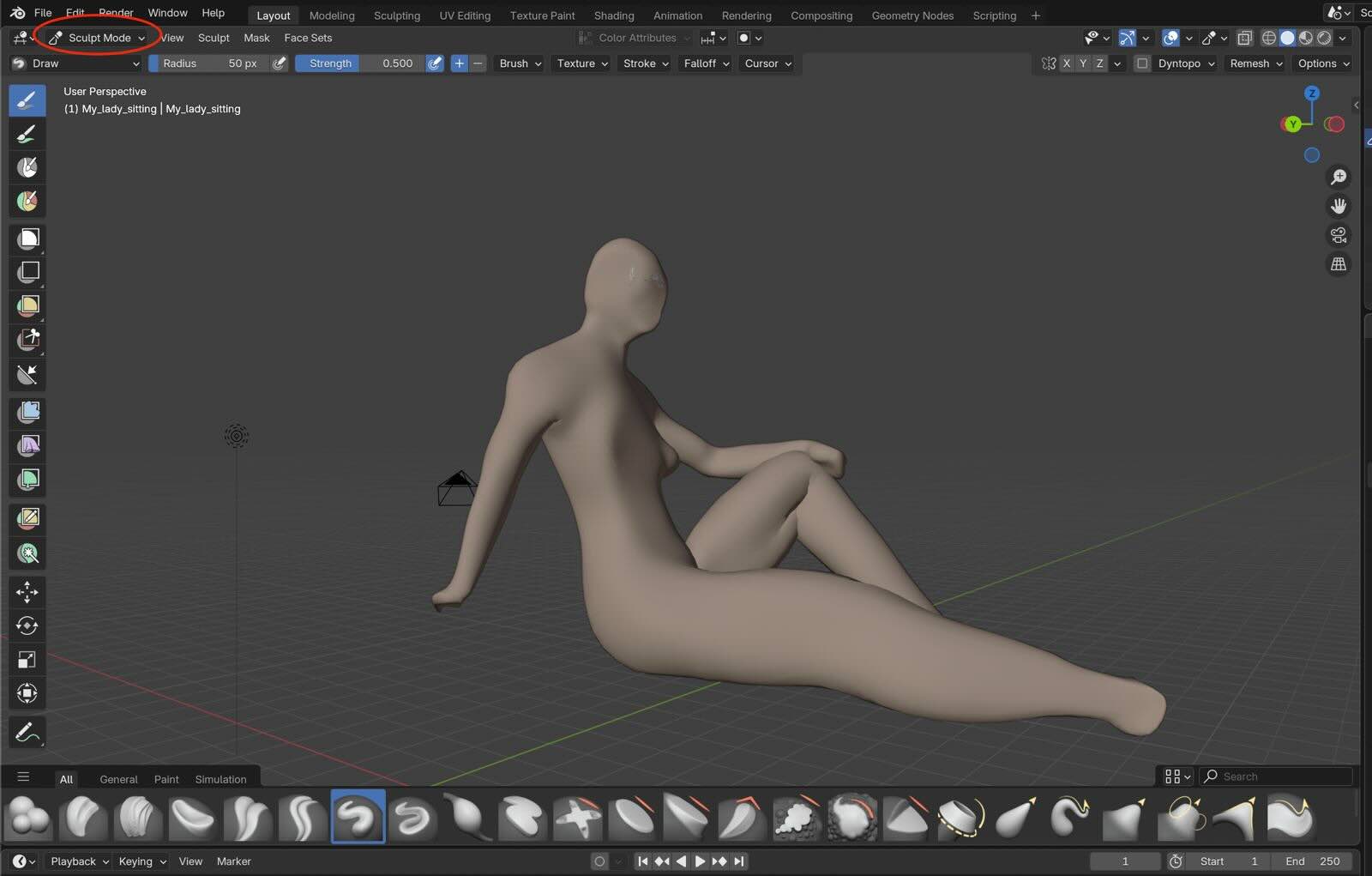Switch perspective/orthographic with grid icon
This screenshot has height=876, width=1372.
[1338, 264]
